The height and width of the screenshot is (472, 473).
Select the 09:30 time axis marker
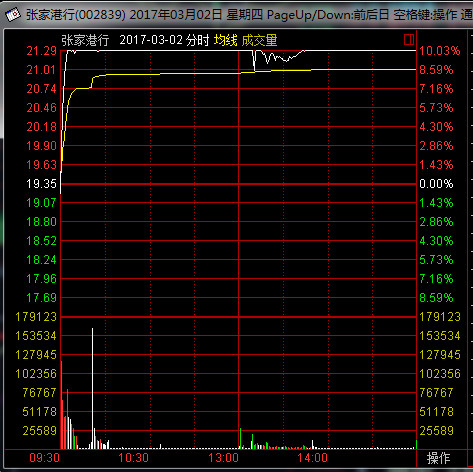(x=45, y=458)
